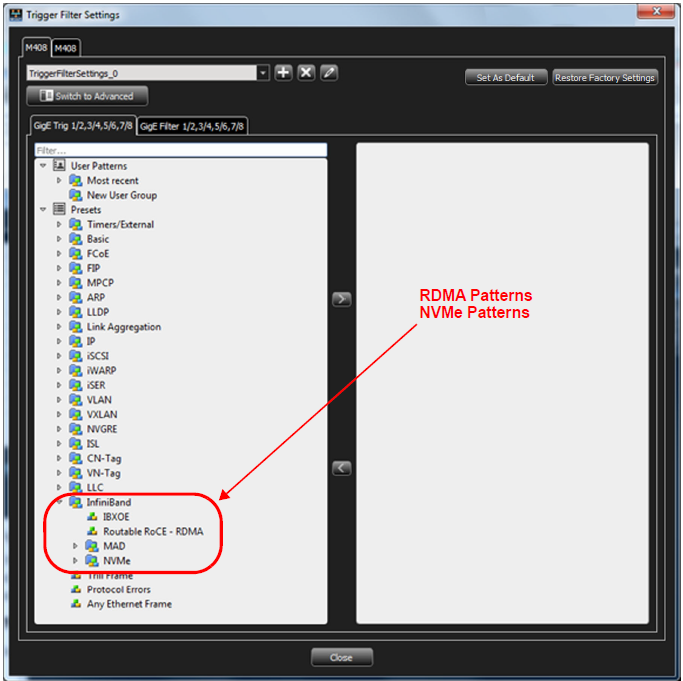This screenshot has width=683, height=681.
Task: Click the IBXOE pattern icon
Action: point(92,517)
